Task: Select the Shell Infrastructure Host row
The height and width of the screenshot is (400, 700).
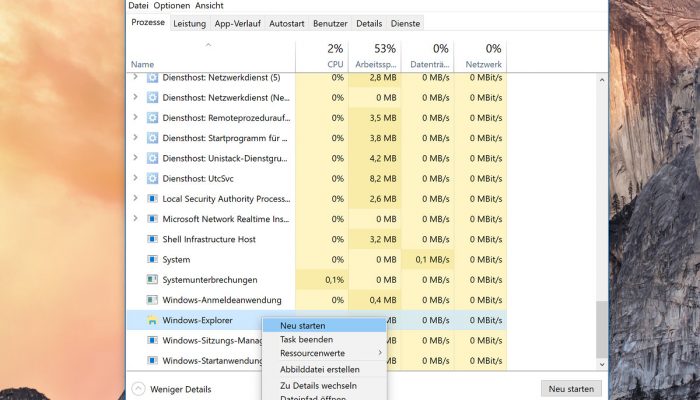Action: [317, 239]
